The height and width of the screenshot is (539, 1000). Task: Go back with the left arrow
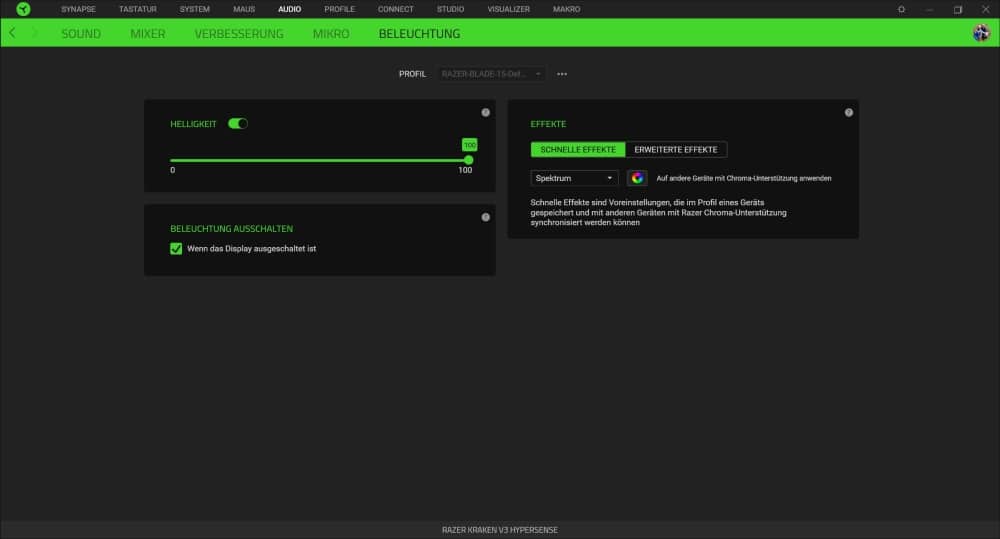pyautogui.click(x=12, y=33)
